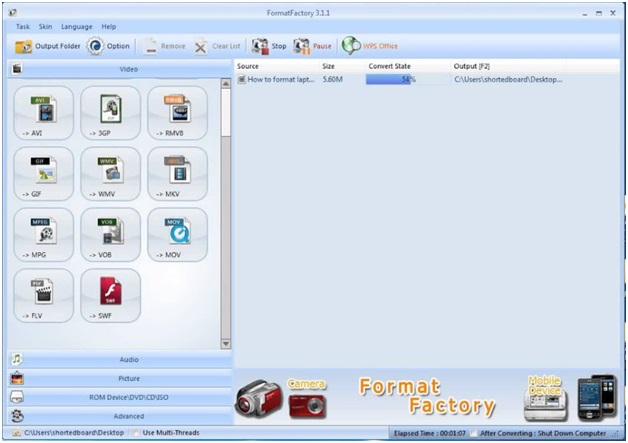
Task: Click the Source column header
Action: click(x=276, y=66)
